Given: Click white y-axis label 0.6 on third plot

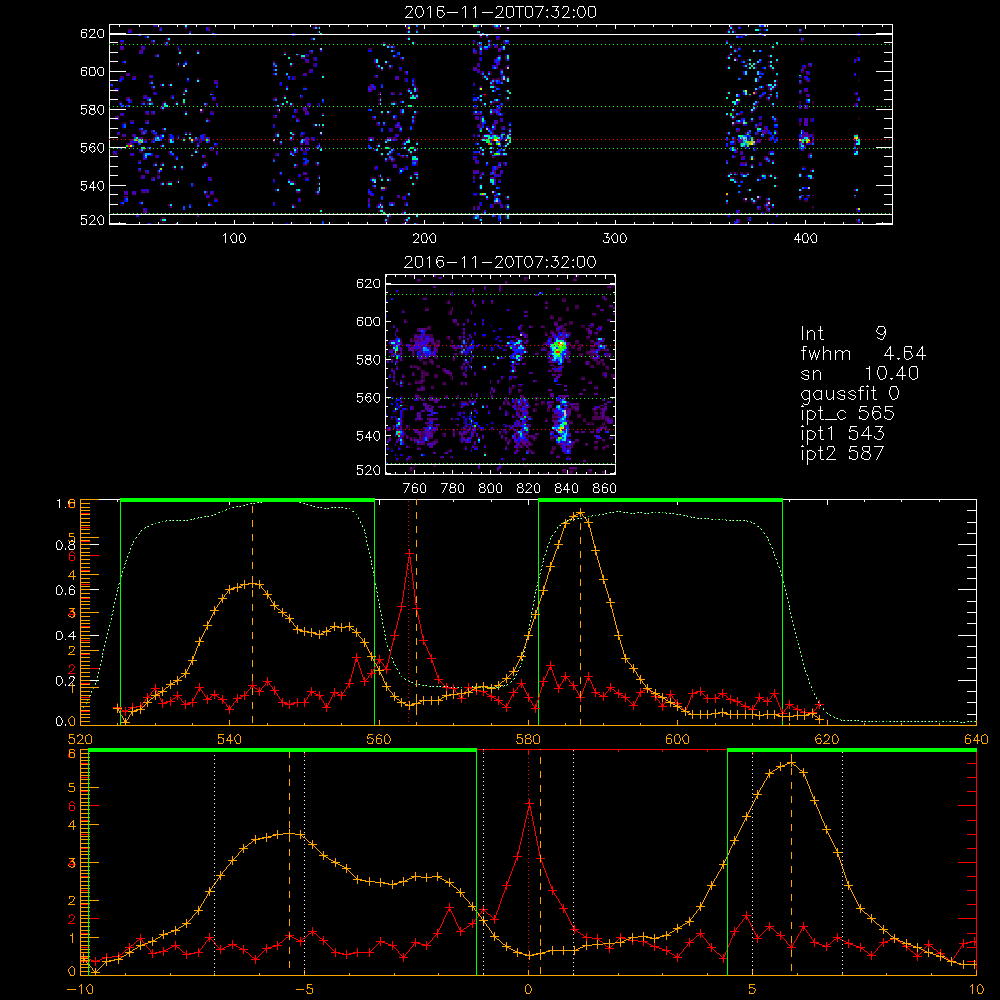Looking at the screenshot, I should [x=65, y=591].
